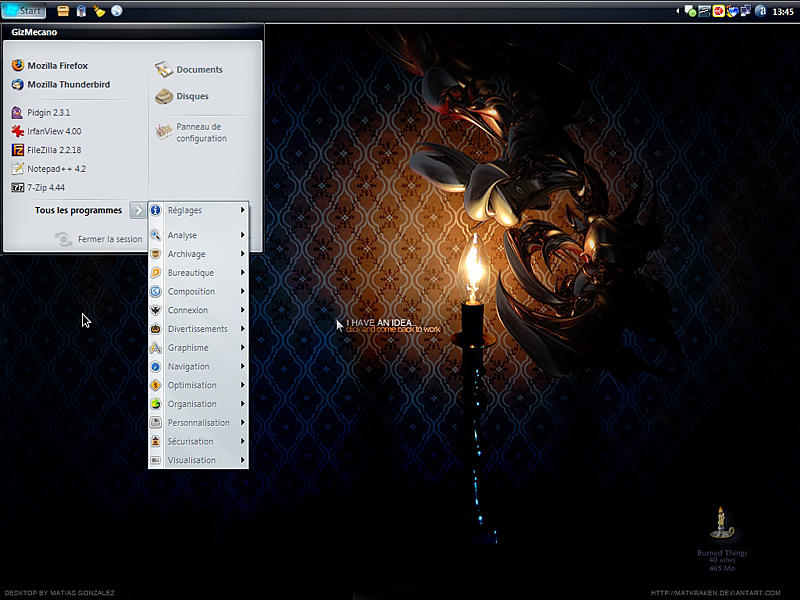Viewport: 800px width, 600px height.
Task: Click the blue 'a' sphere tray icon
Action: (760, 11)
